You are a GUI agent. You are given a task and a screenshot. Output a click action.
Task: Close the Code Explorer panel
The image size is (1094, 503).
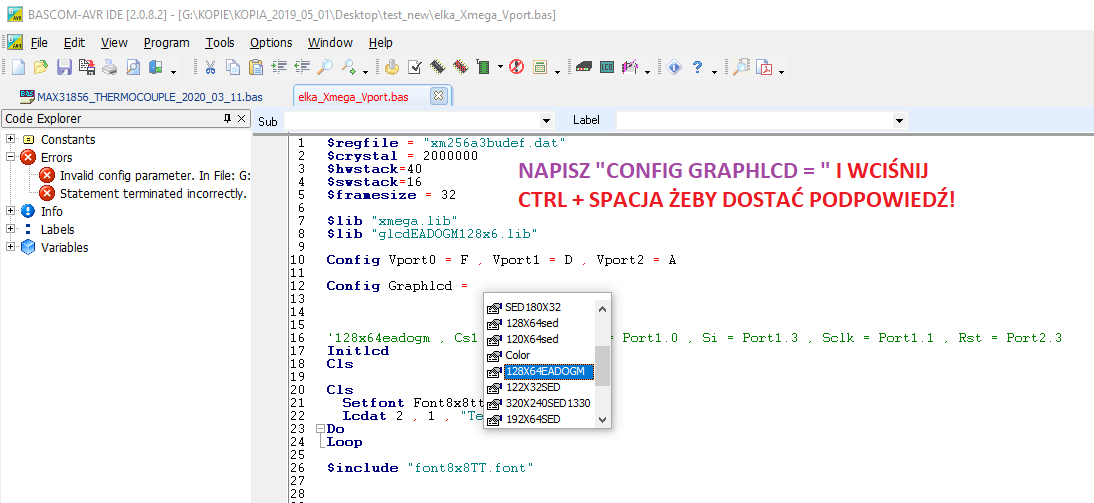(241, 119)
